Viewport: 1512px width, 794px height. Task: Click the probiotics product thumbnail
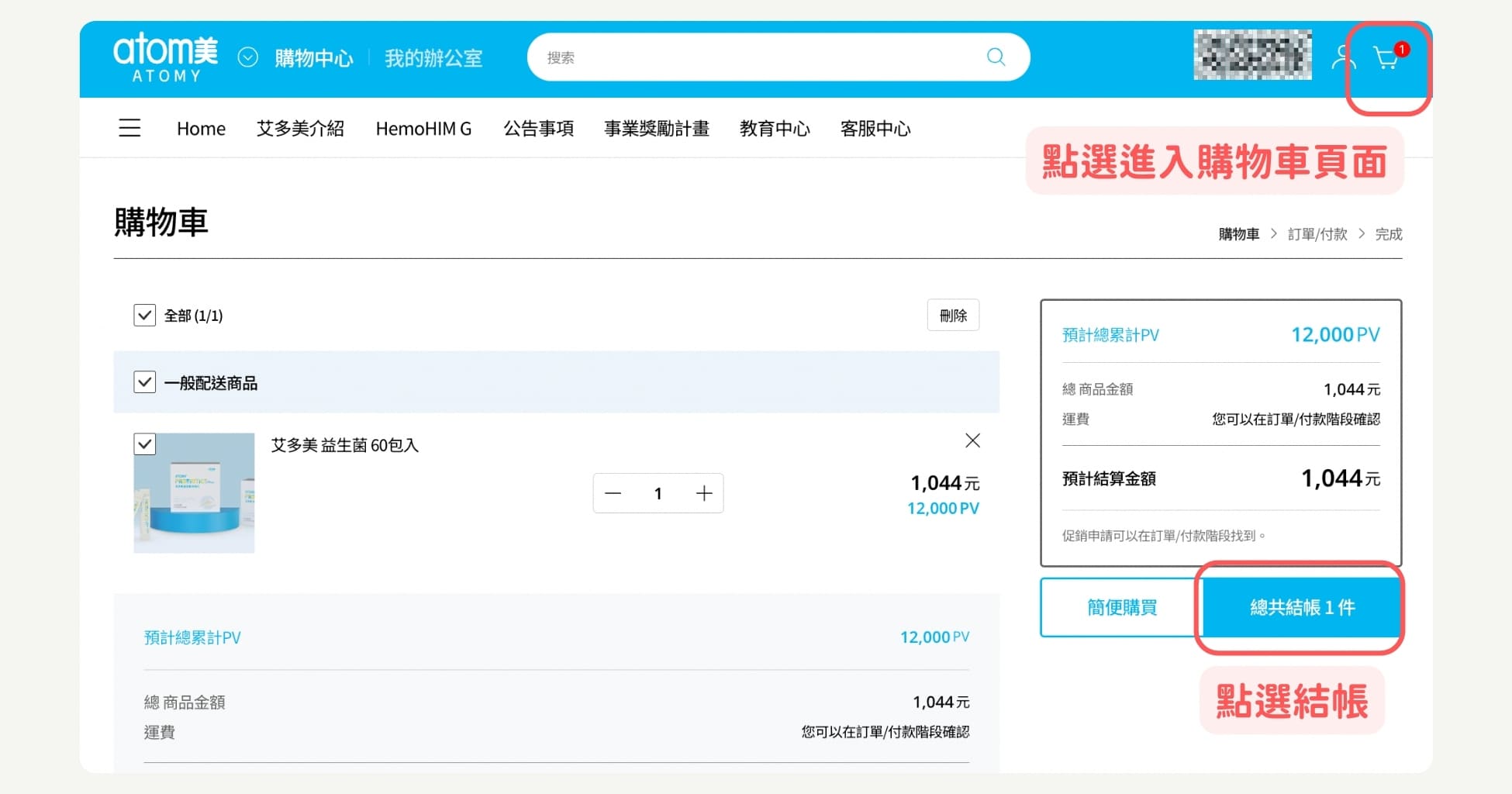(x=194, y=493)
